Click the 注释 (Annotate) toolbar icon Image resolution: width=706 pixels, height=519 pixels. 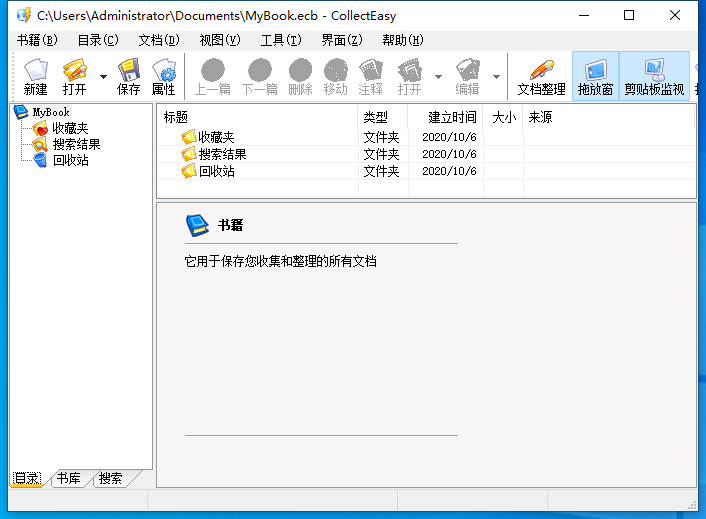[x=371, y=76]
